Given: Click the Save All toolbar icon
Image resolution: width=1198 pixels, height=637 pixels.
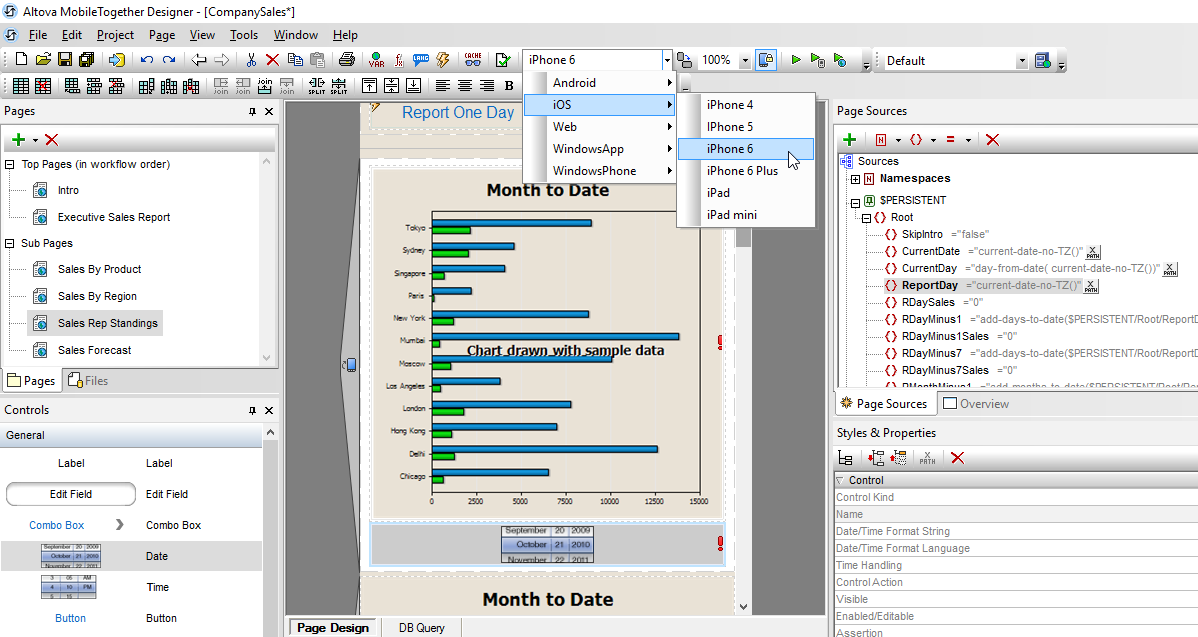Looking at the screenshot, I should 86,60.
